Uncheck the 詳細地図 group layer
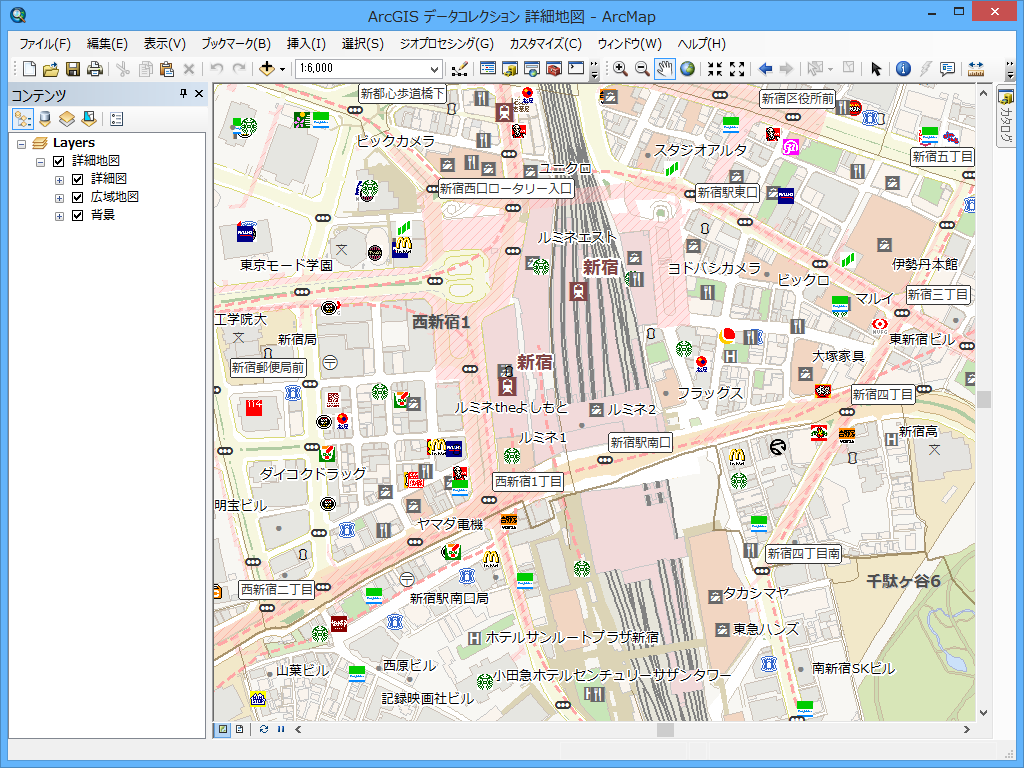The image size is (1024, 768). pyautogui.click(x=59, y=161)
